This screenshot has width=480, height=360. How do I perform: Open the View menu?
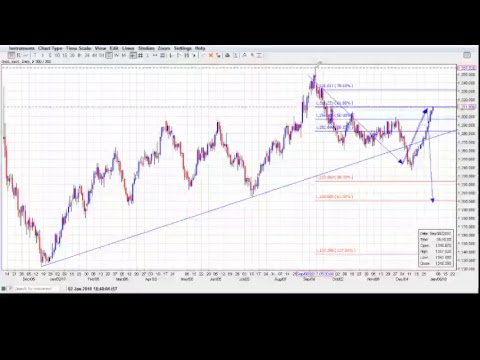click(x=100, y=48)
